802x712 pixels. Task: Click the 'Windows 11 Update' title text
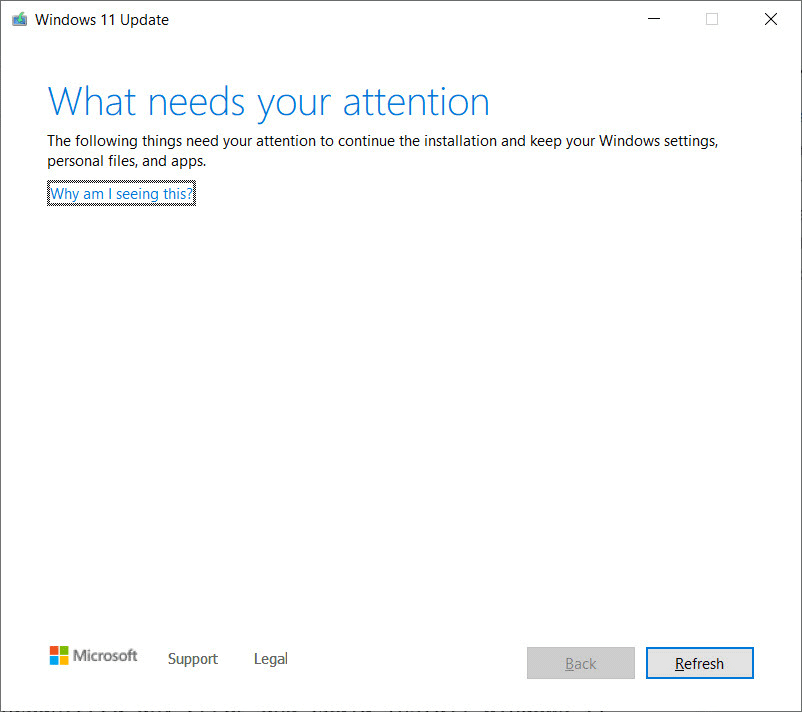[x=102, y=20]
